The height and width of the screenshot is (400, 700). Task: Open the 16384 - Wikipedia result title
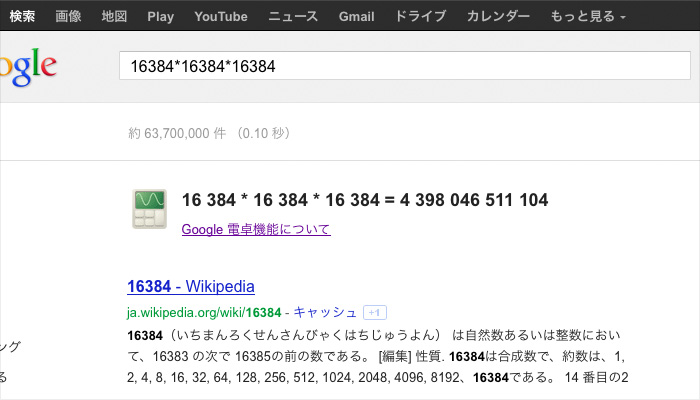click(191, 286)
